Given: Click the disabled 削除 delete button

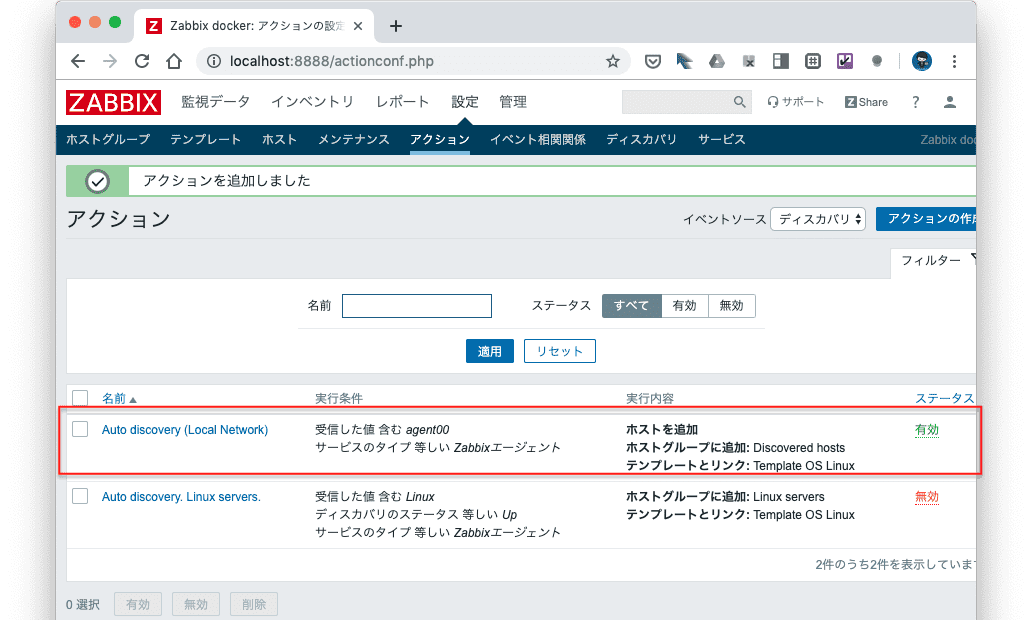Looking at the screenshot, I should click(x=253, y=604).
